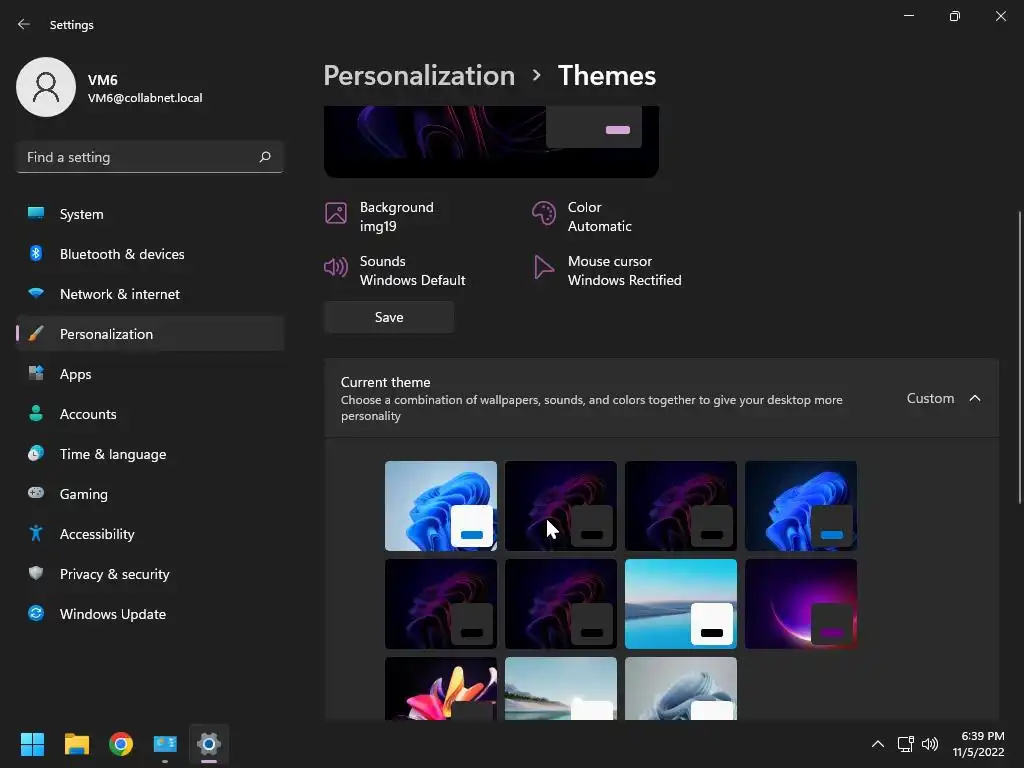Screen dimensions: 1024x768
Task: Click the Bluetooth icon in sidebar
Action: pos(36,253)
